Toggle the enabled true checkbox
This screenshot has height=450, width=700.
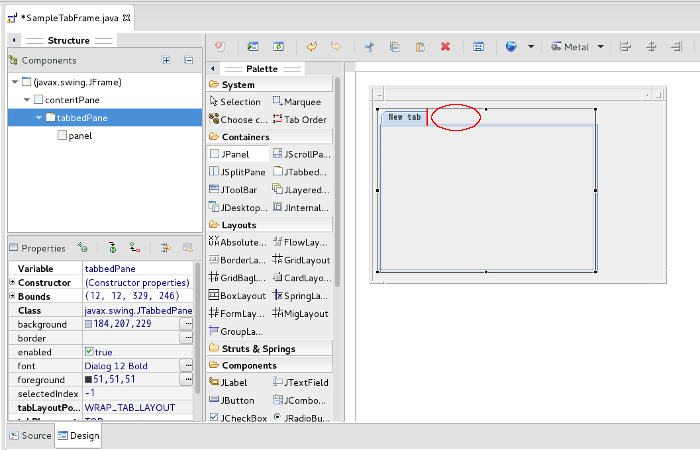(x=89, y=352)
